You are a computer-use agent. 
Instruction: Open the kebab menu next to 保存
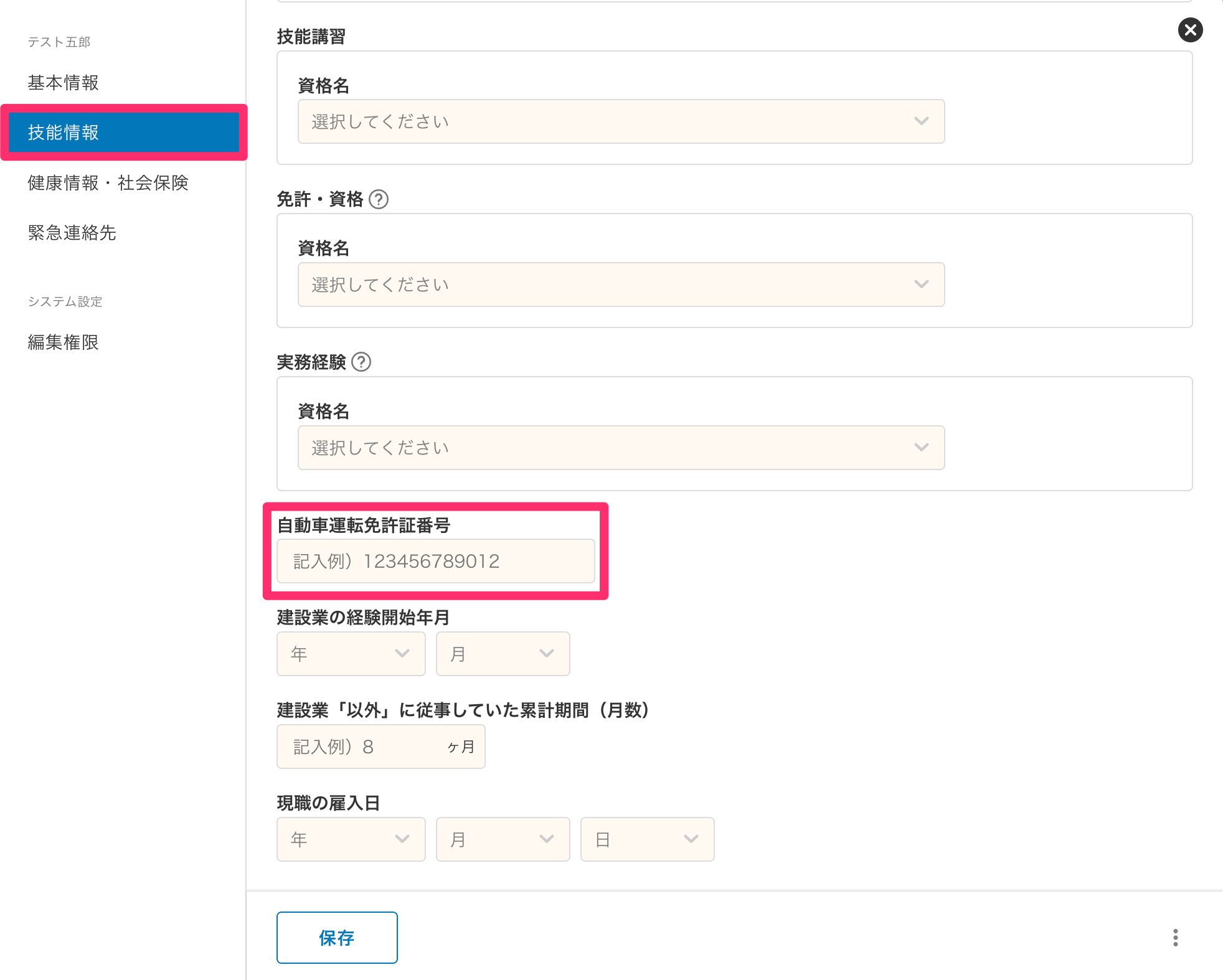[1176, 937]
